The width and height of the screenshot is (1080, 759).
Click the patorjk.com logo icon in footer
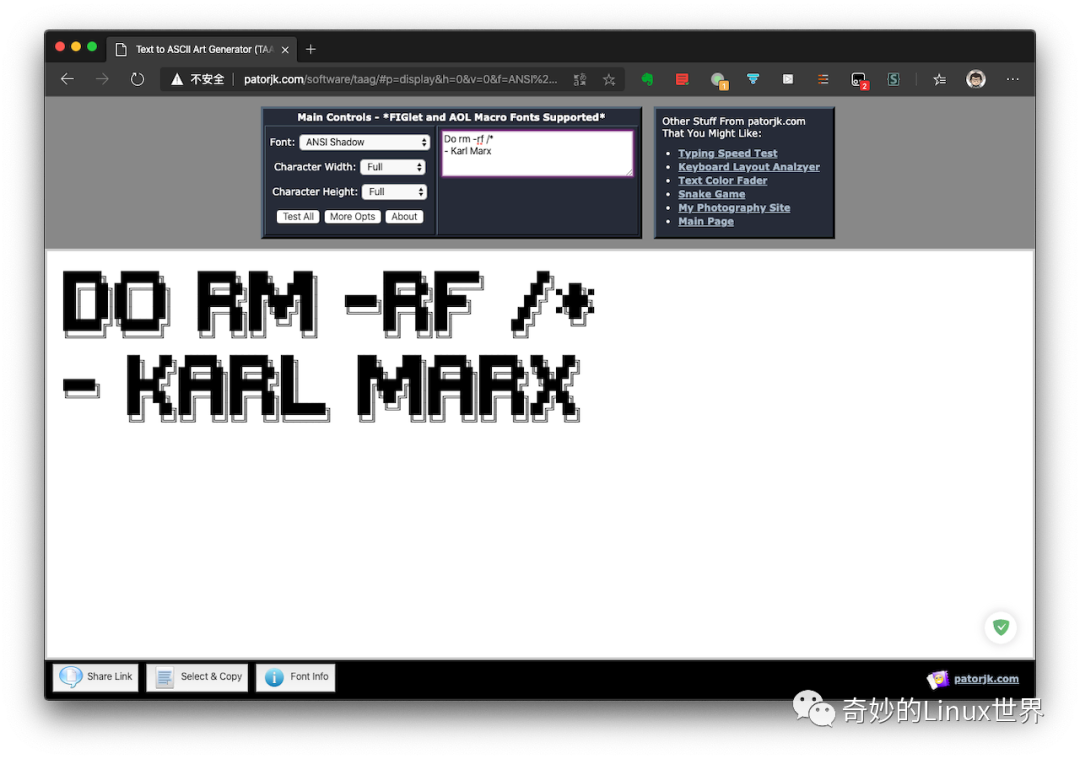(937, 679)
